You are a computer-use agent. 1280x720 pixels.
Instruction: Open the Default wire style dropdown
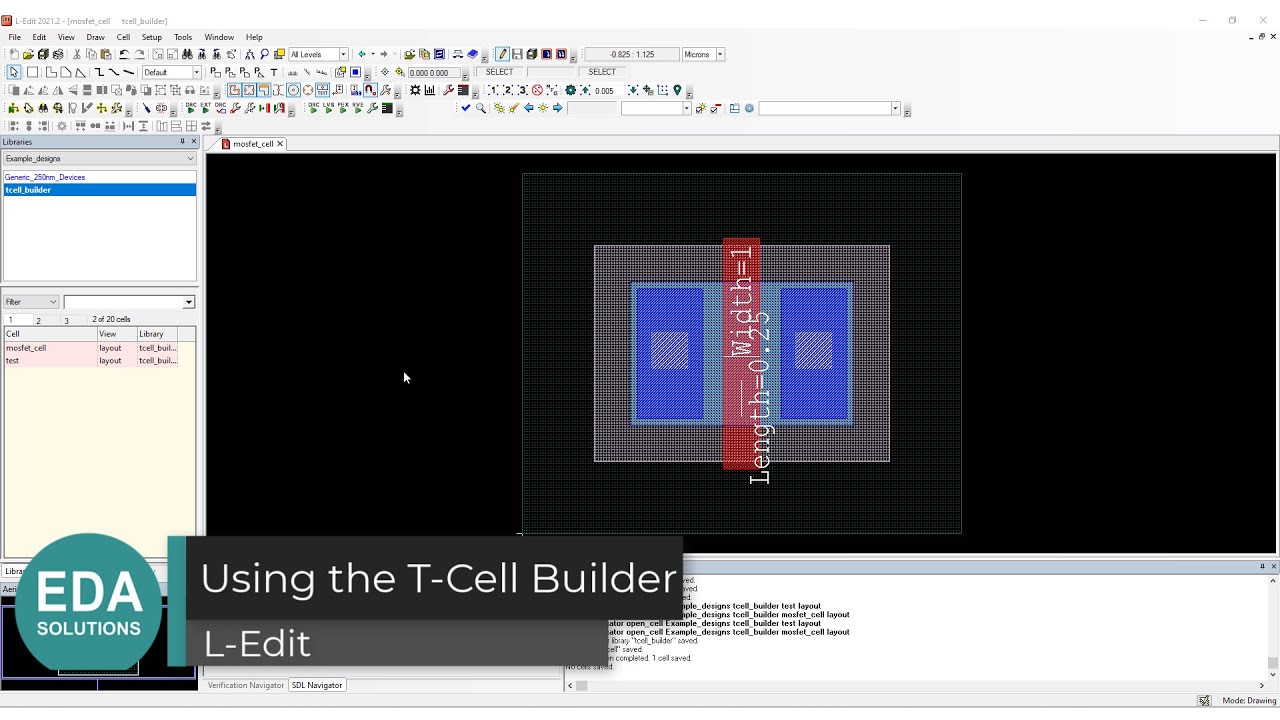[x=197, y=72]
